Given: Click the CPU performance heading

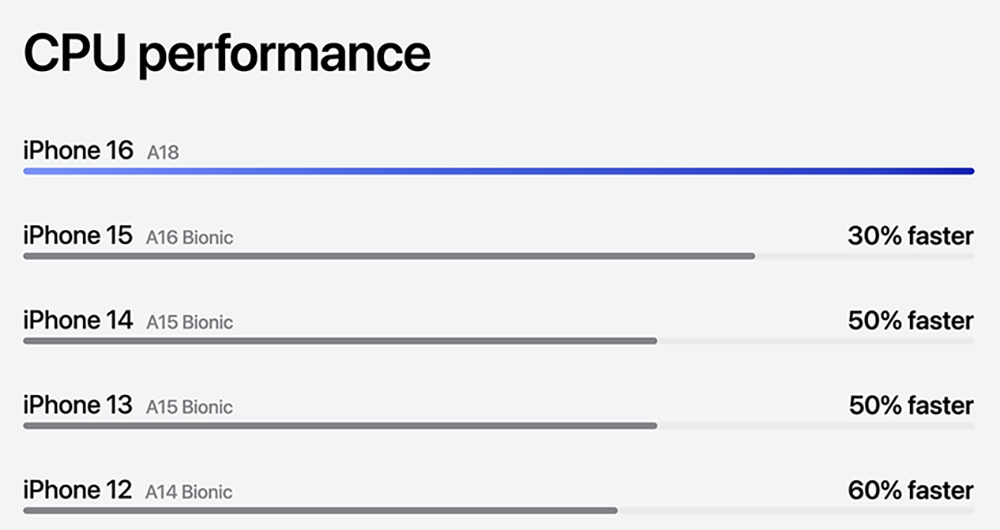Looking at the screenshot, I should point(227,54).
